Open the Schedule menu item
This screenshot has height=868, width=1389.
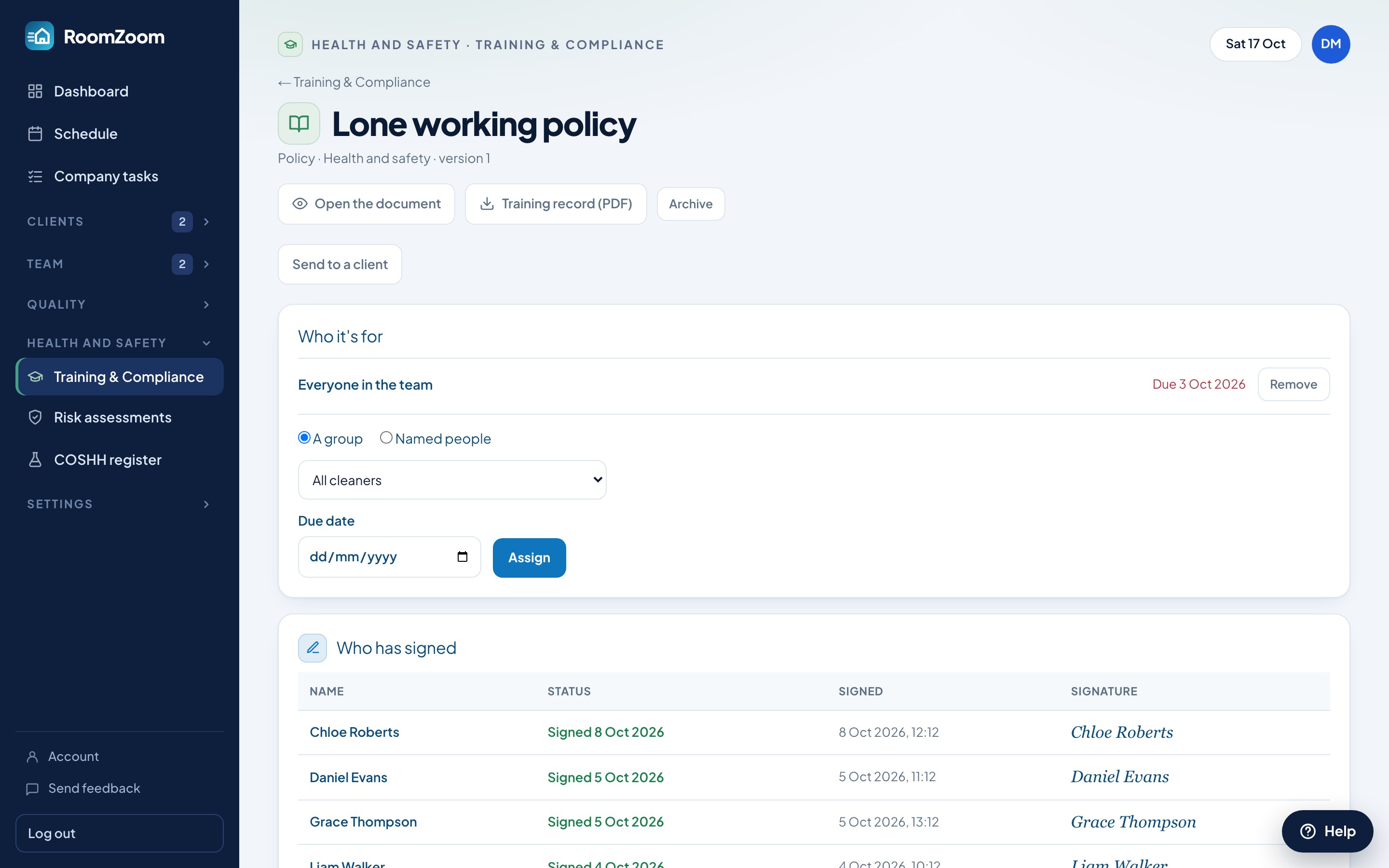click(x=120, y=134)
